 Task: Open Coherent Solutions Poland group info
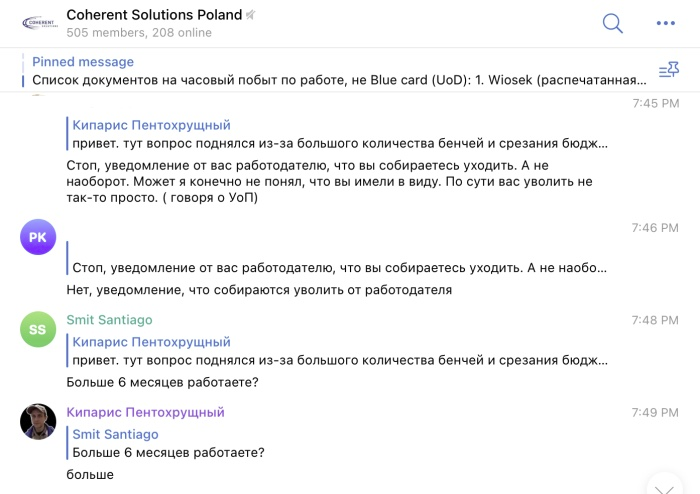pos(154,15)
